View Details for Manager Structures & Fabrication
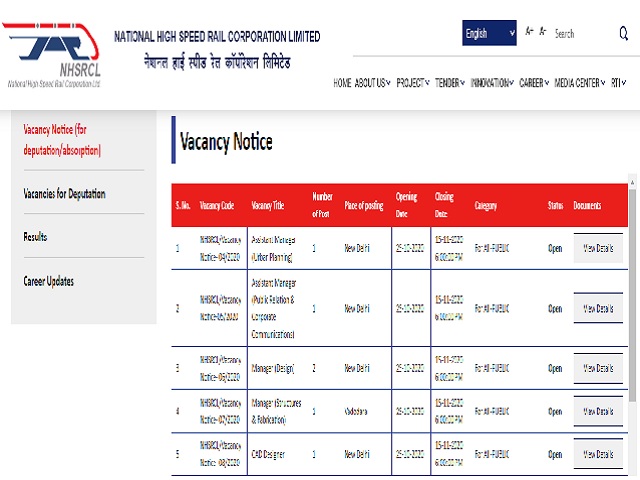 coord(598,411)
